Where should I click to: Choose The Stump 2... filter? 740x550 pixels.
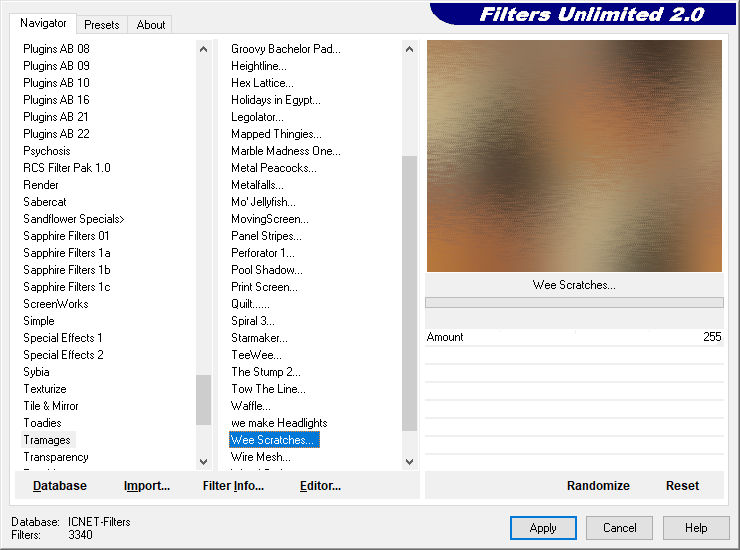[266, 372]
